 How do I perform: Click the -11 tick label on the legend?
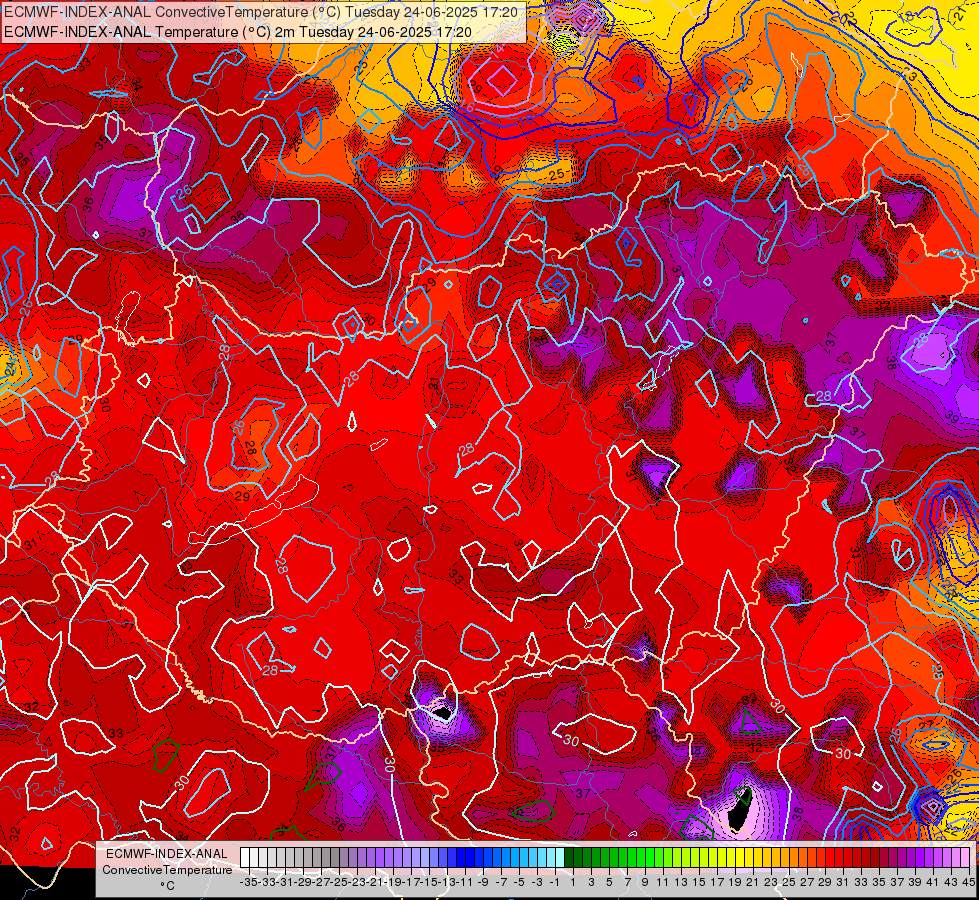click(465, 883)
